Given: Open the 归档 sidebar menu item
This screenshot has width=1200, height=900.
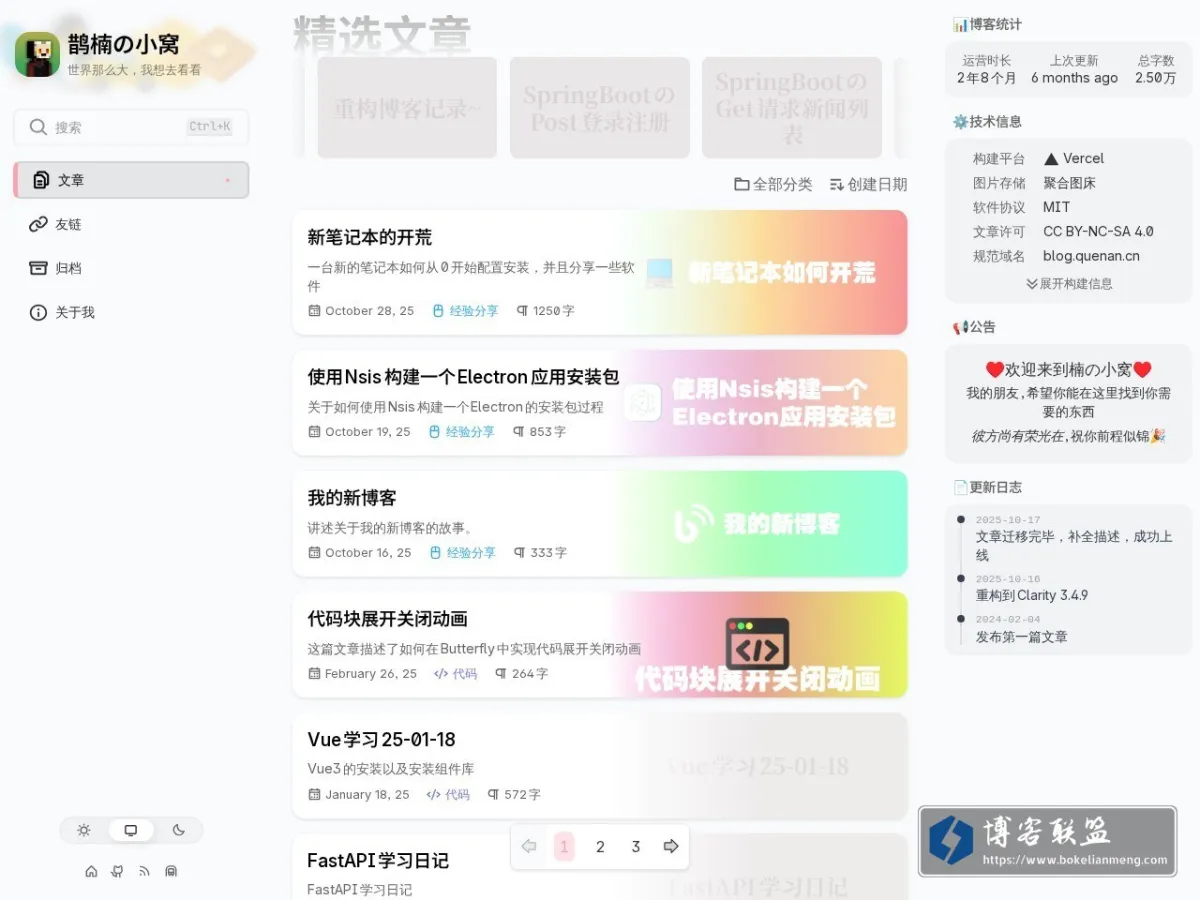Looking at the screenshot, I should pyautogui.click(x=131, y=268).
